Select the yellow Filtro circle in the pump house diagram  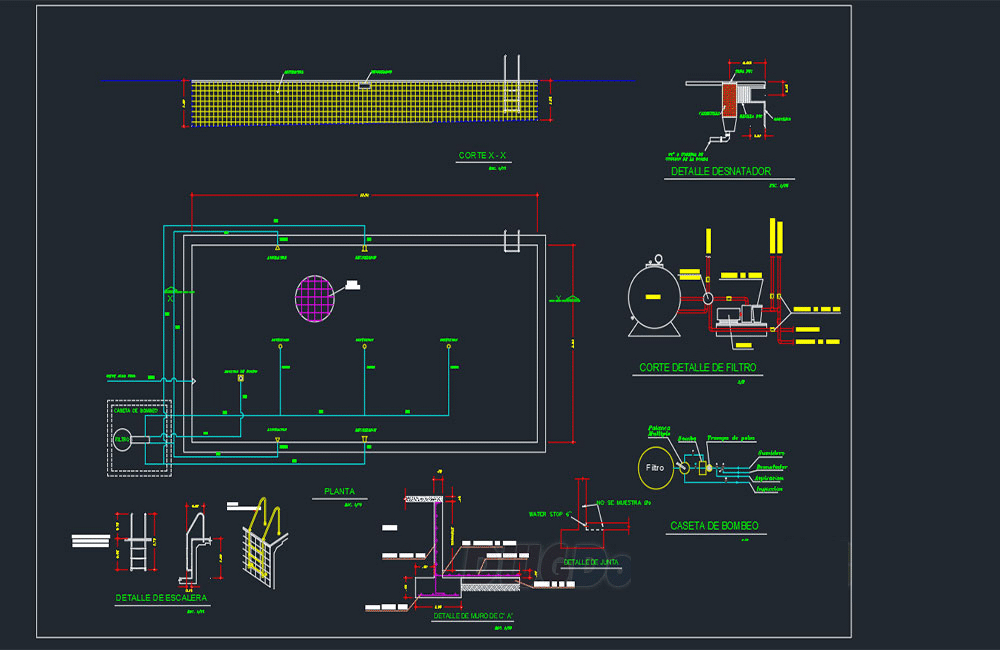(656, 468)
